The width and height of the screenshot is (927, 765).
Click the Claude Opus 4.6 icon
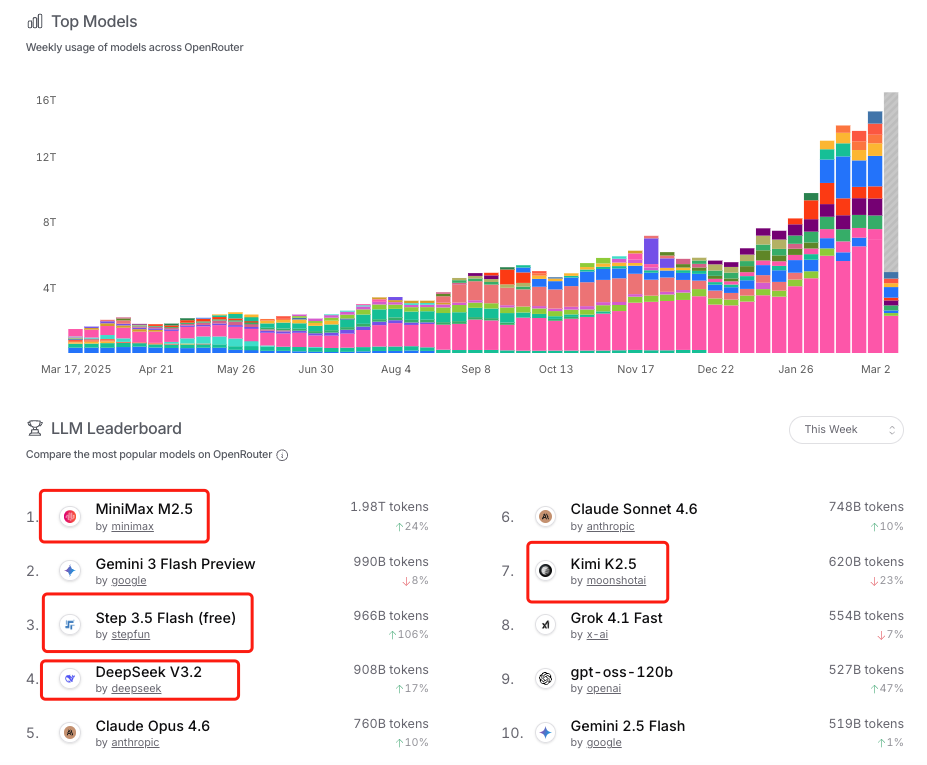70,733
